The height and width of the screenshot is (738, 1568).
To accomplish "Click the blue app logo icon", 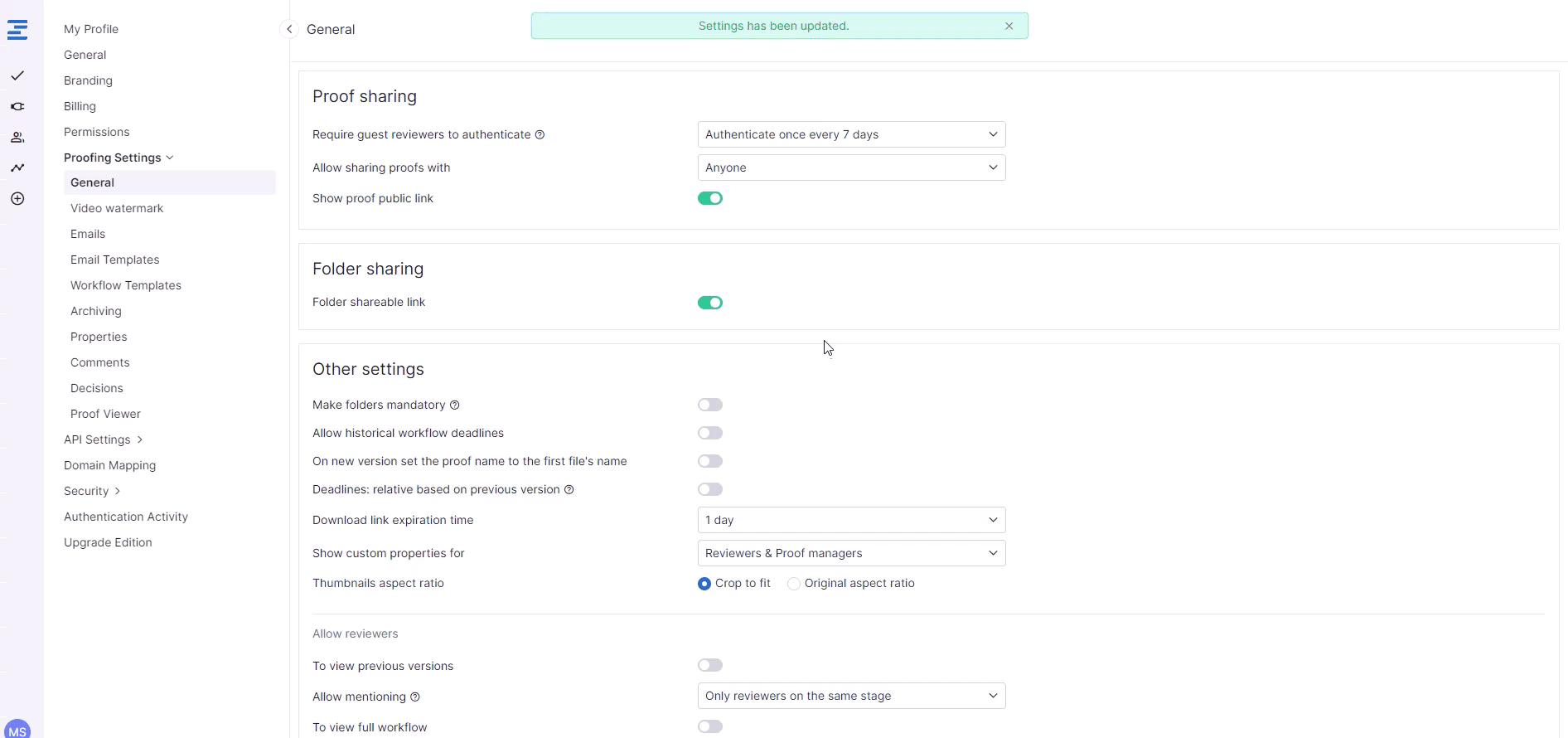I will coord(17,31).
